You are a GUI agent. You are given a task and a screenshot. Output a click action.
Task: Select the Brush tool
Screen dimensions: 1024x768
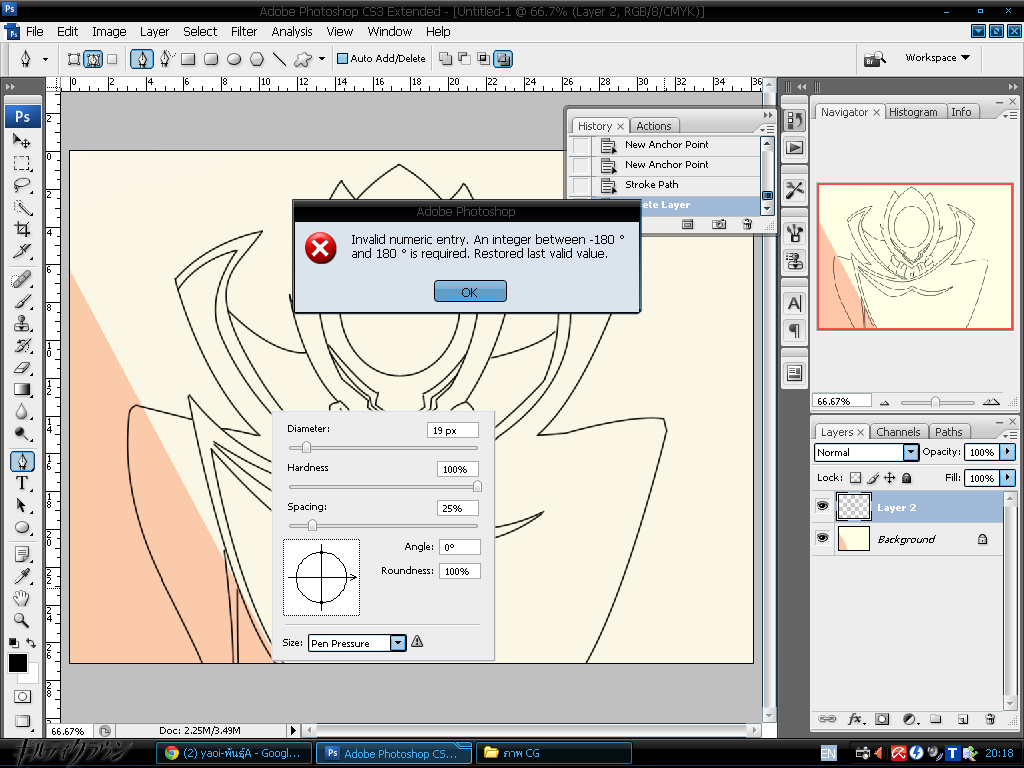[x=22, y=302]
